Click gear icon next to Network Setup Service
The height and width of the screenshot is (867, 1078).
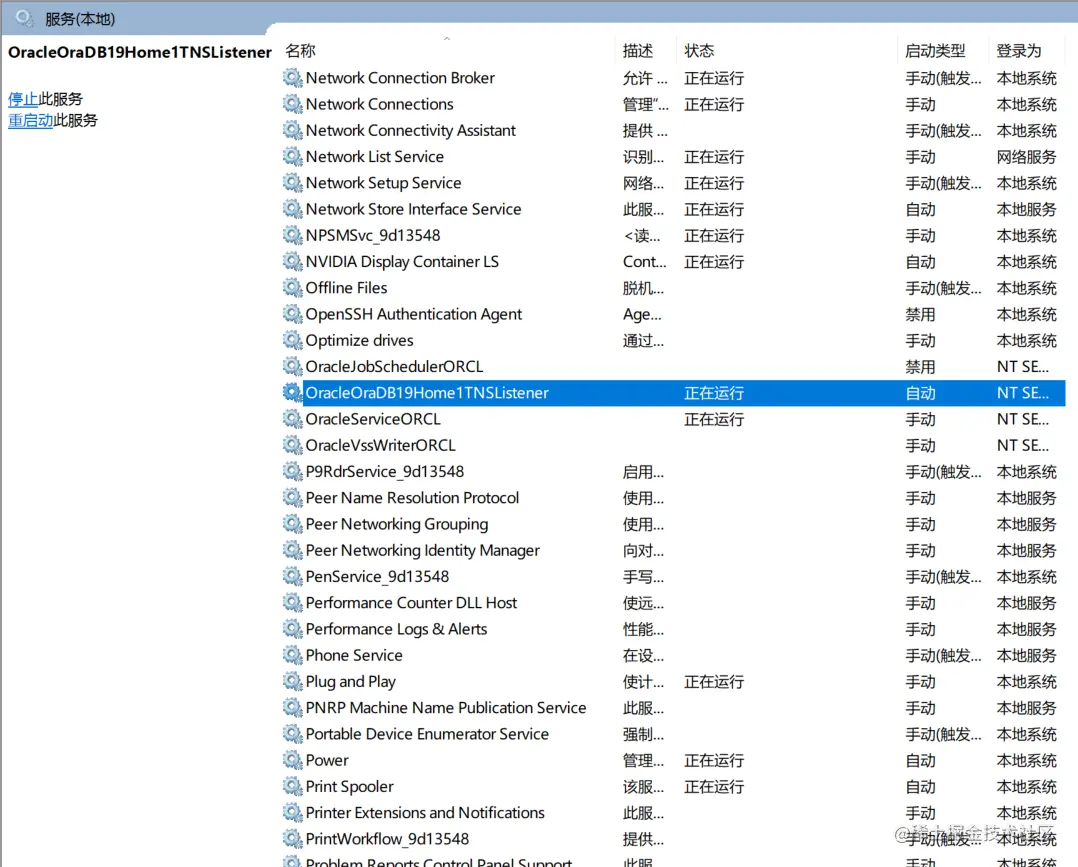click(292, 183)
